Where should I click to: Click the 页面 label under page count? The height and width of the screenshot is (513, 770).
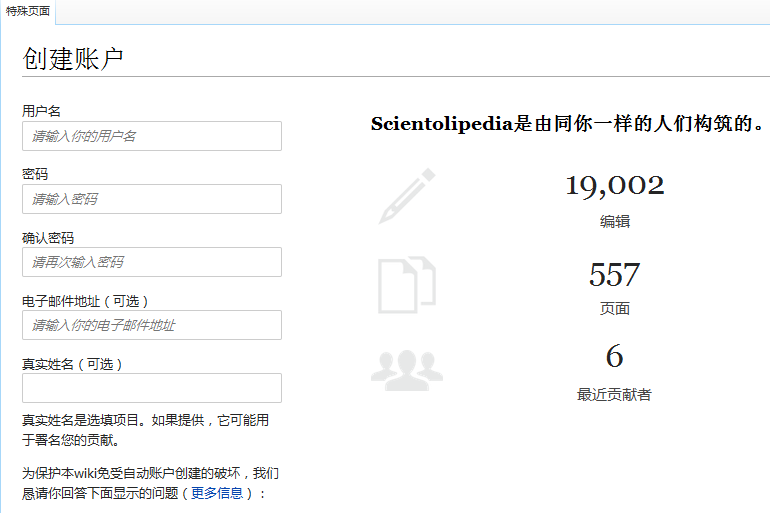(614, 309)
